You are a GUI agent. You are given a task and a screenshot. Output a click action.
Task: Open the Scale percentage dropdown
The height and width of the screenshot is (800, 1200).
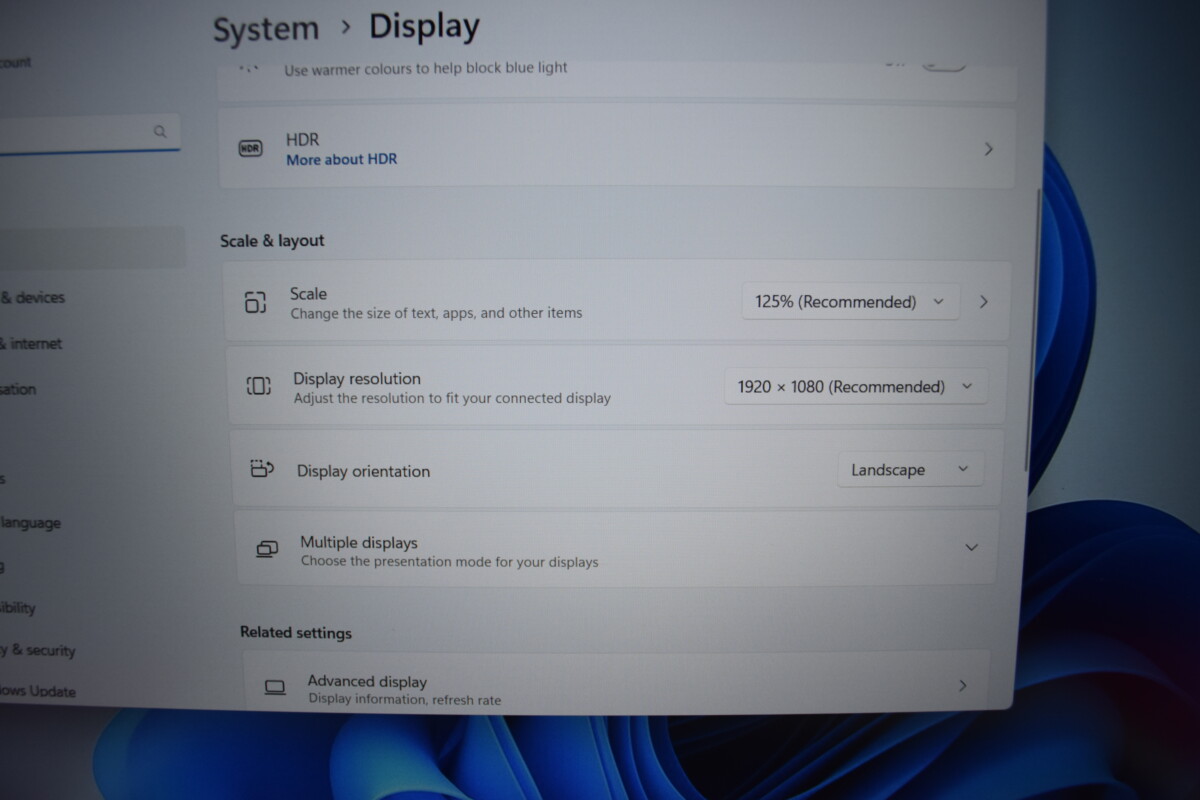click(x=850, y=301)
